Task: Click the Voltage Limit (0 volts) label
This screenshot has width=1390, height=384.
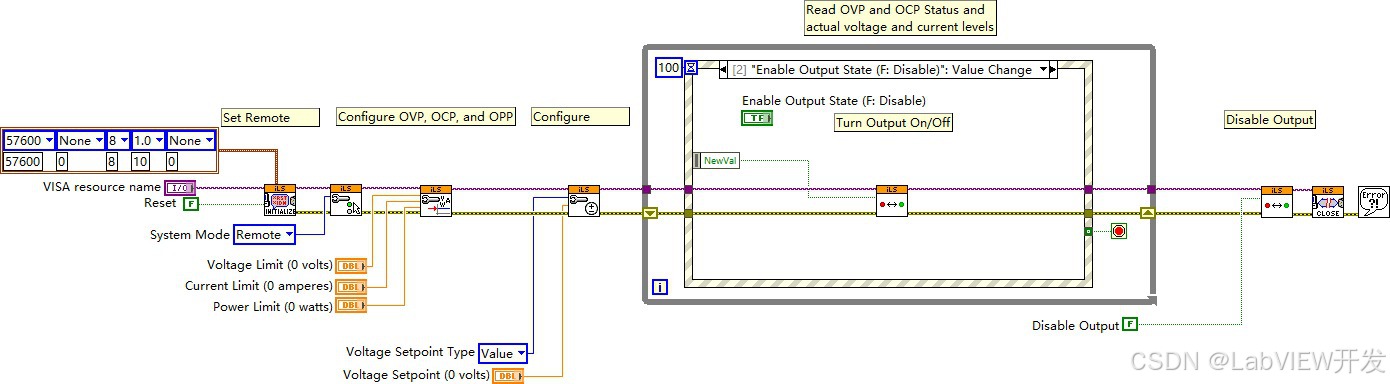Action: click(x=269, y=266)
